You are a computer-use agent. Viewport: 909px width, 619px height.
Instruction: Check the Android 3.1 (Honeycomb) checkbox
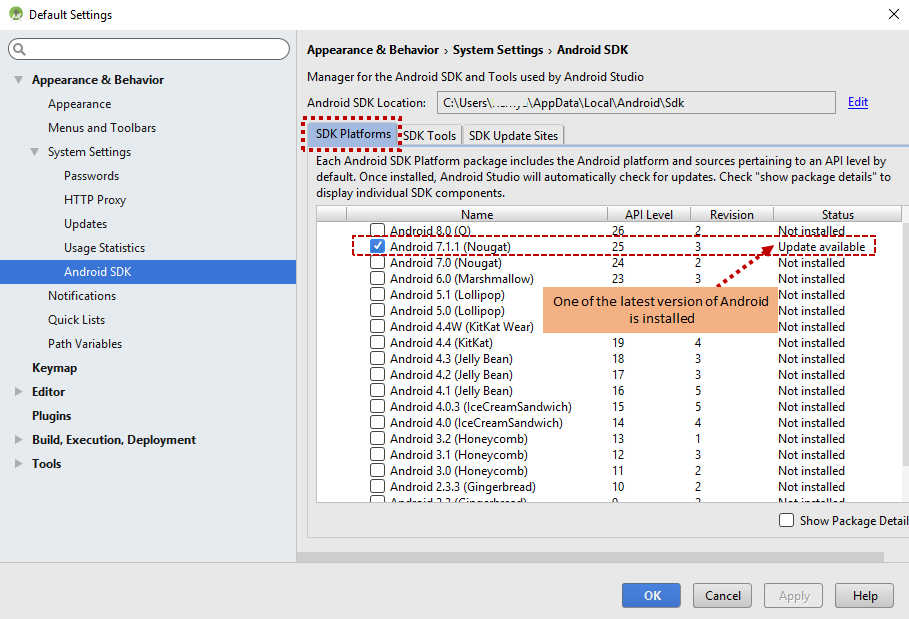point(377,454)
